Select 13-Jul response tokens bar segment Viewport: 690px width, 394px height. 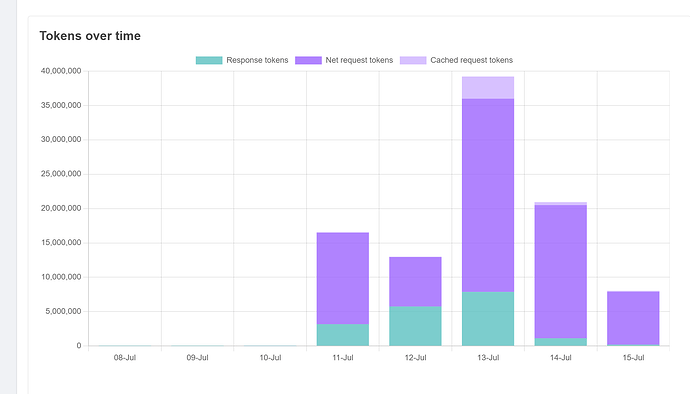tap(488, 319)
